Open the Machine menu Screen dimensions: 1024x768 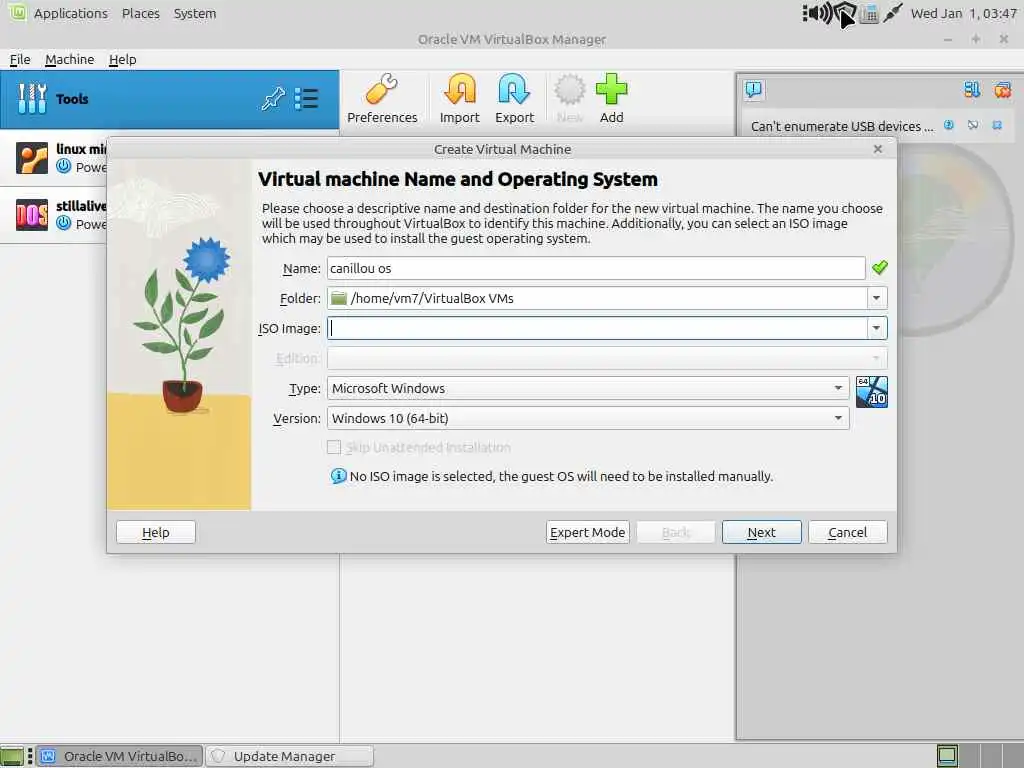point(69,59)
